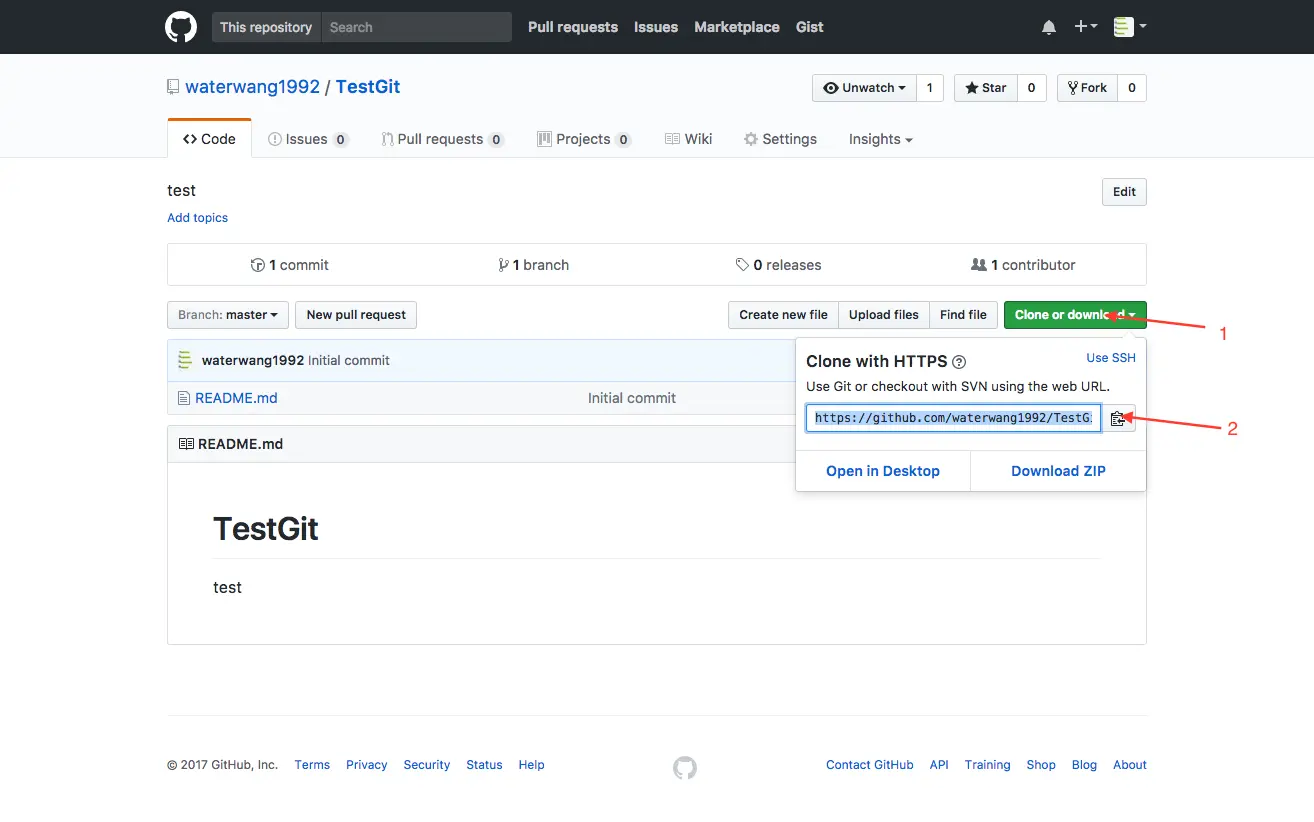Open Issues in top navigation
1314x822 pixels.
point(656,27)
